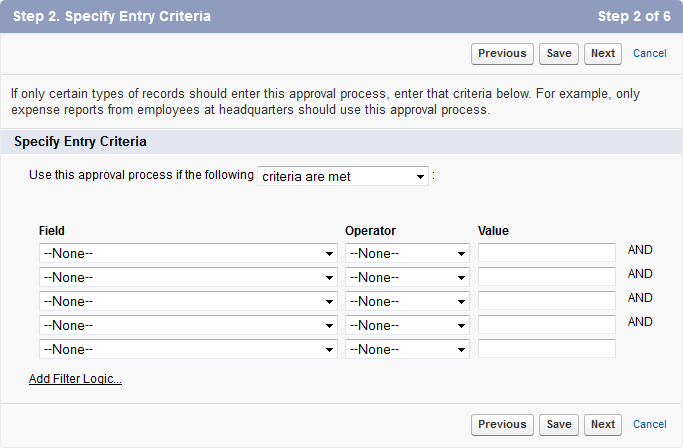Click the second row Value input
Screen dimensions: 683x448
[x=546, y=277]
